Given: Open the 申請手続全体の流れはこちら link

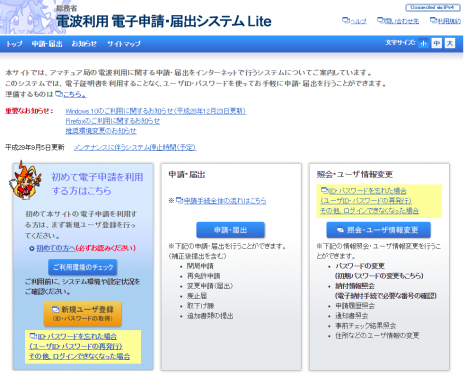Looking at the screenshot, I should pyautogui.click(x=221, y=201).
